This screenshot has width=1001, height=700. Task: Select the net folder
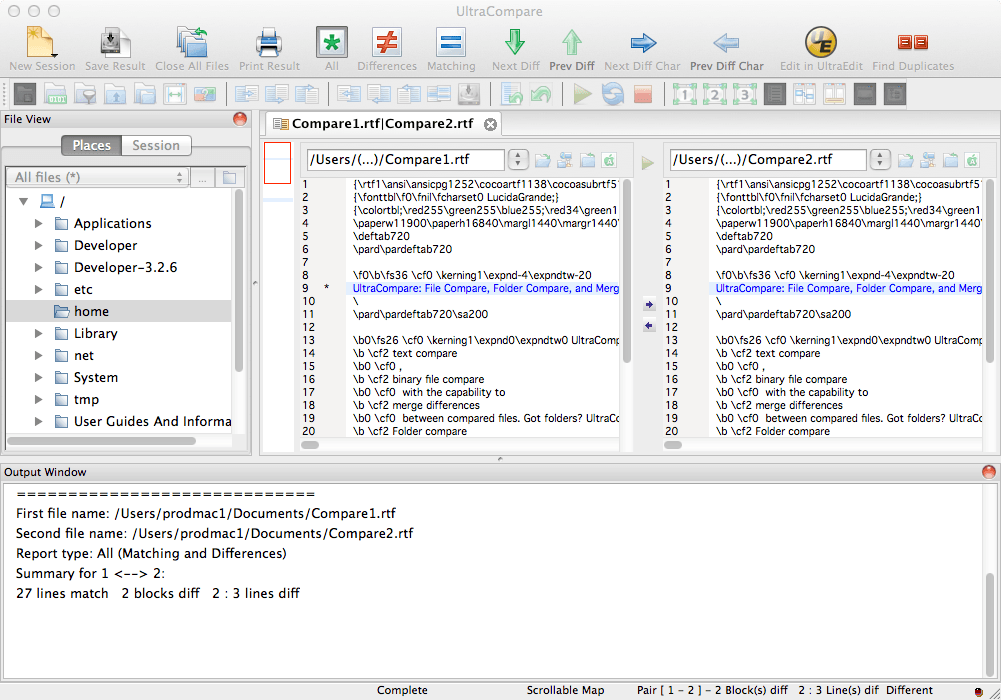(119, 355)
